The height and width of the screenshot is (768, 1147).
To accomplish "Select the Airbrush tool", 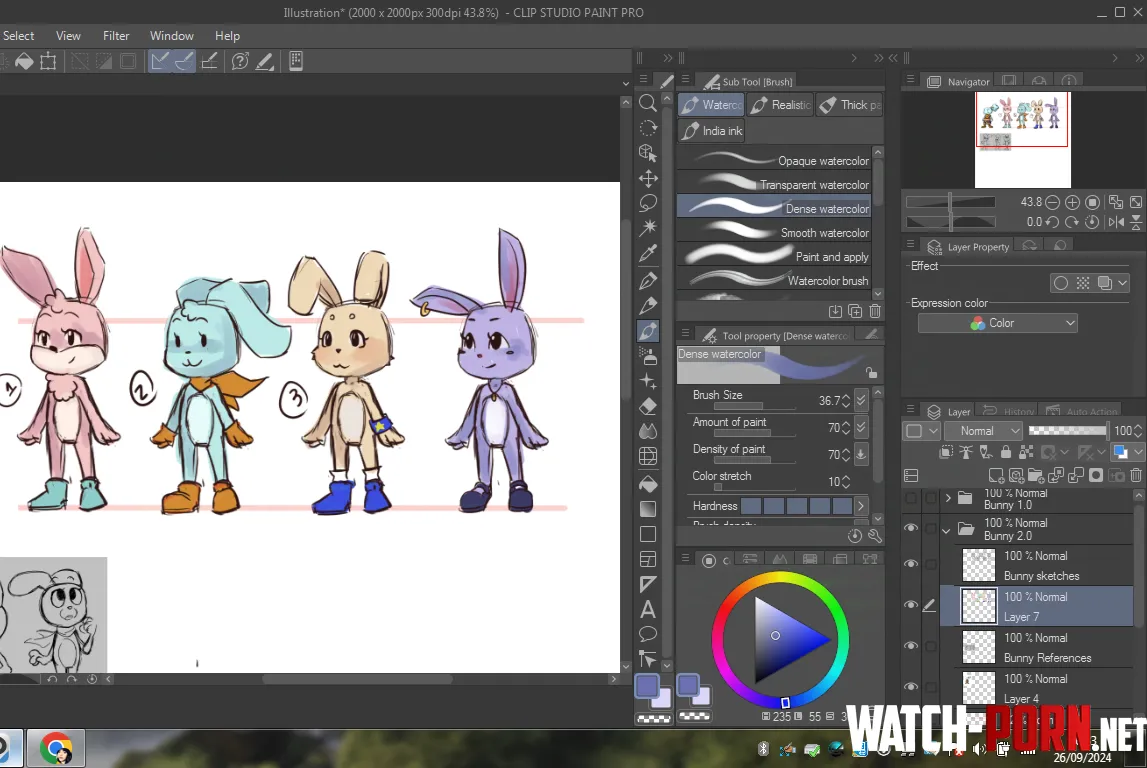I will tap(647, 356).
